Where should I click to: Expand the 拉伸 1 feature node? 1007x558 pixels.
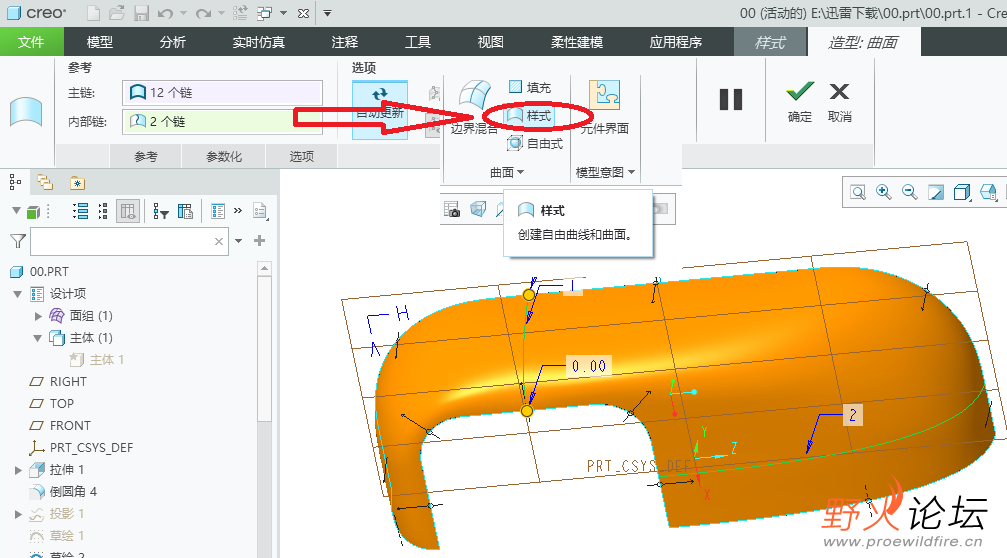coord(18,470)
